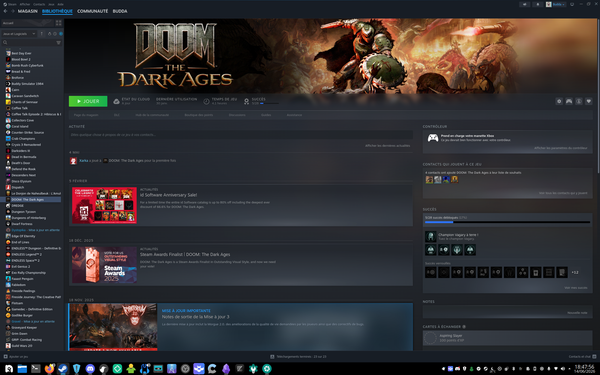Open the Discussions link
Image resolution: width=600 pixels, height=375 pixels.
click(237, 115)
